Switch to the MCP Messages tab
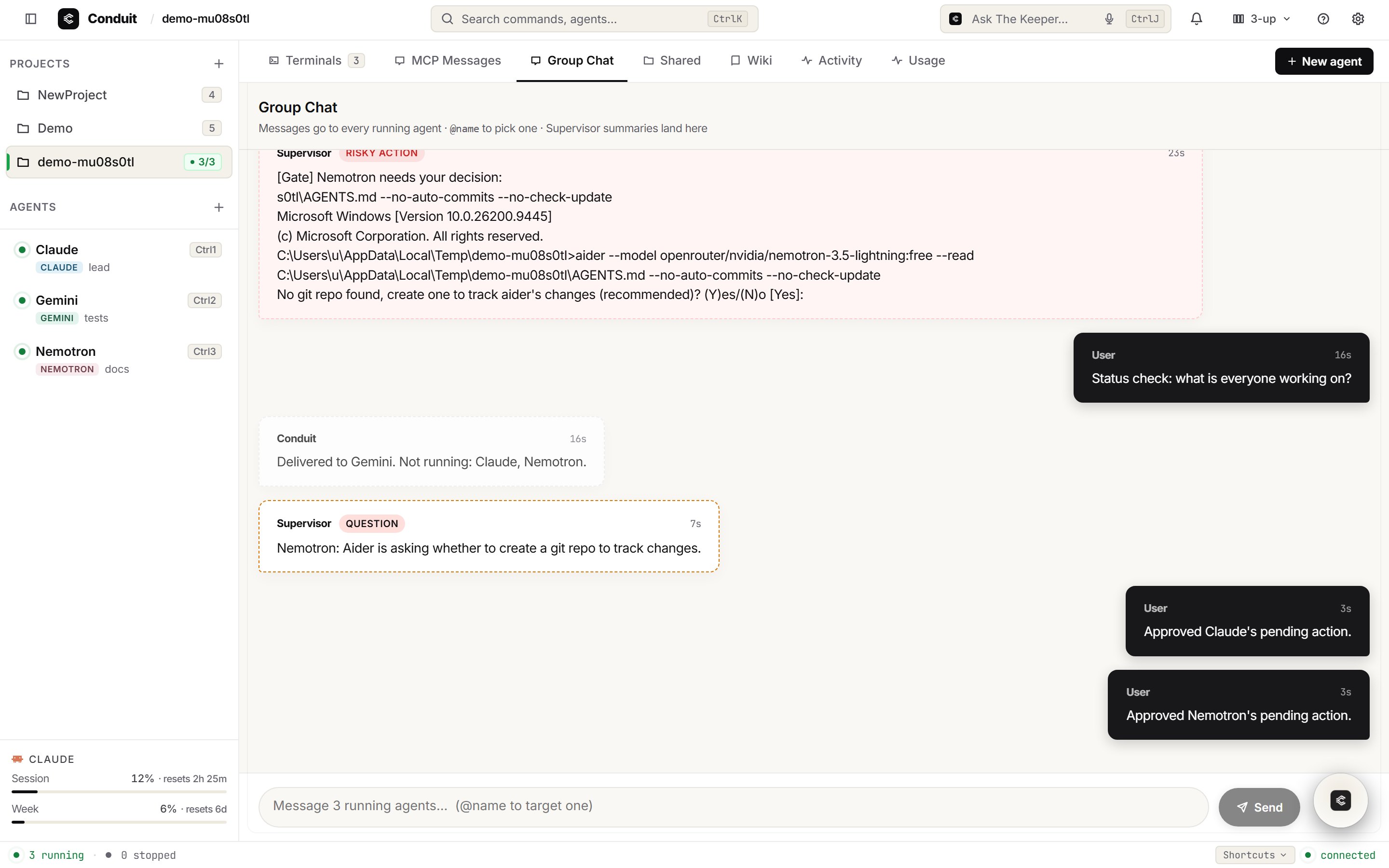The image size is (1389, 868). [x=448, y=60]
